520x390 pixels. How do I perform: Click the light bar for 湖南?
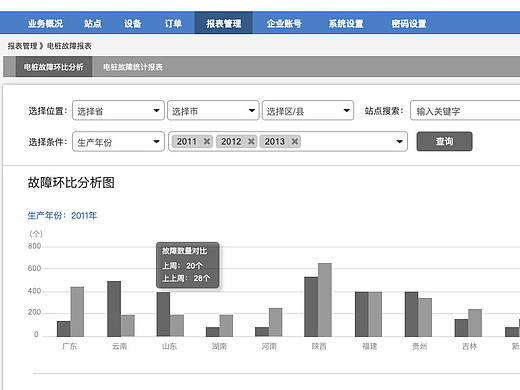pyautogui.click(x=226, y=326)
